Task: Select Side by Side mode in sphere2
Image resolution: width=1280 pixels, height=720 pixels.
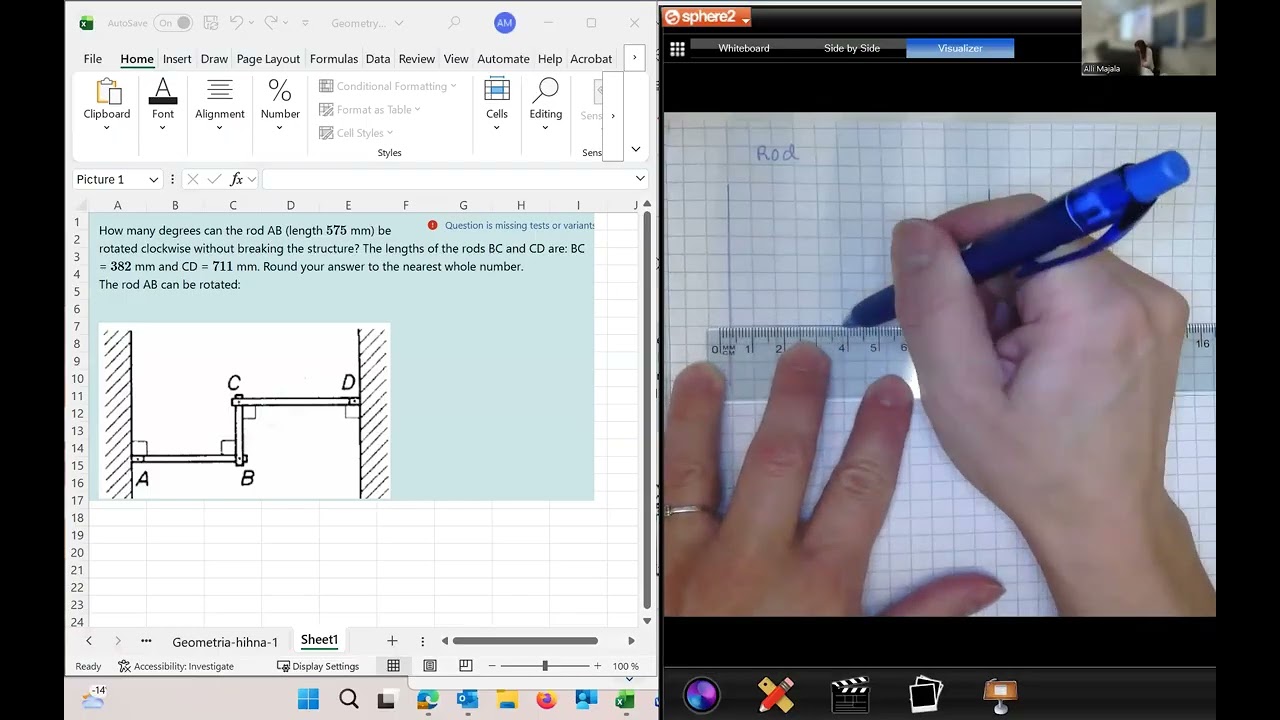Action: pos(852,48)
